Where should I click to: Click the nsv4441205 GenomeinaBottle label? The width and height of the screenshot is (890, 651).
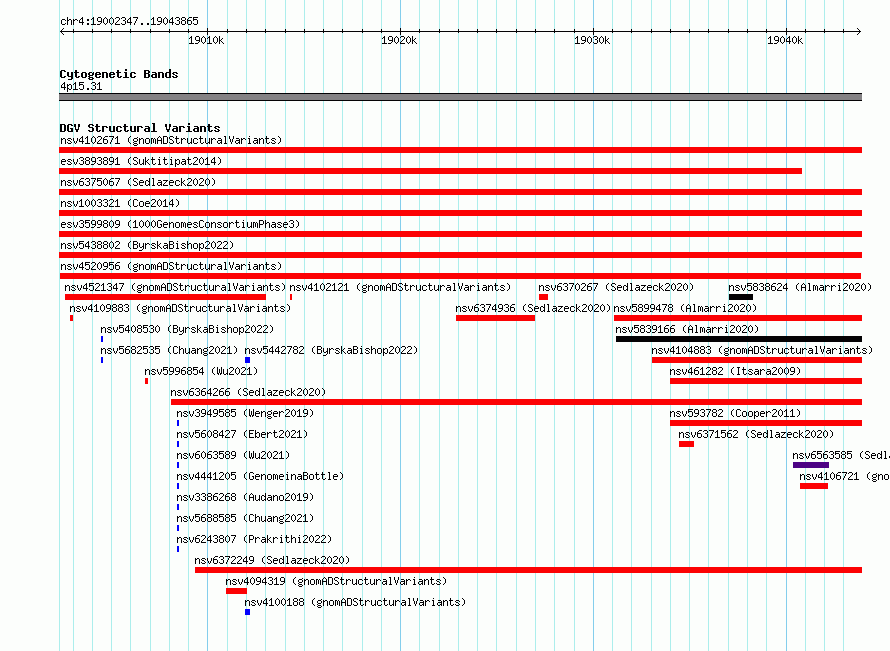coord(260,476)
